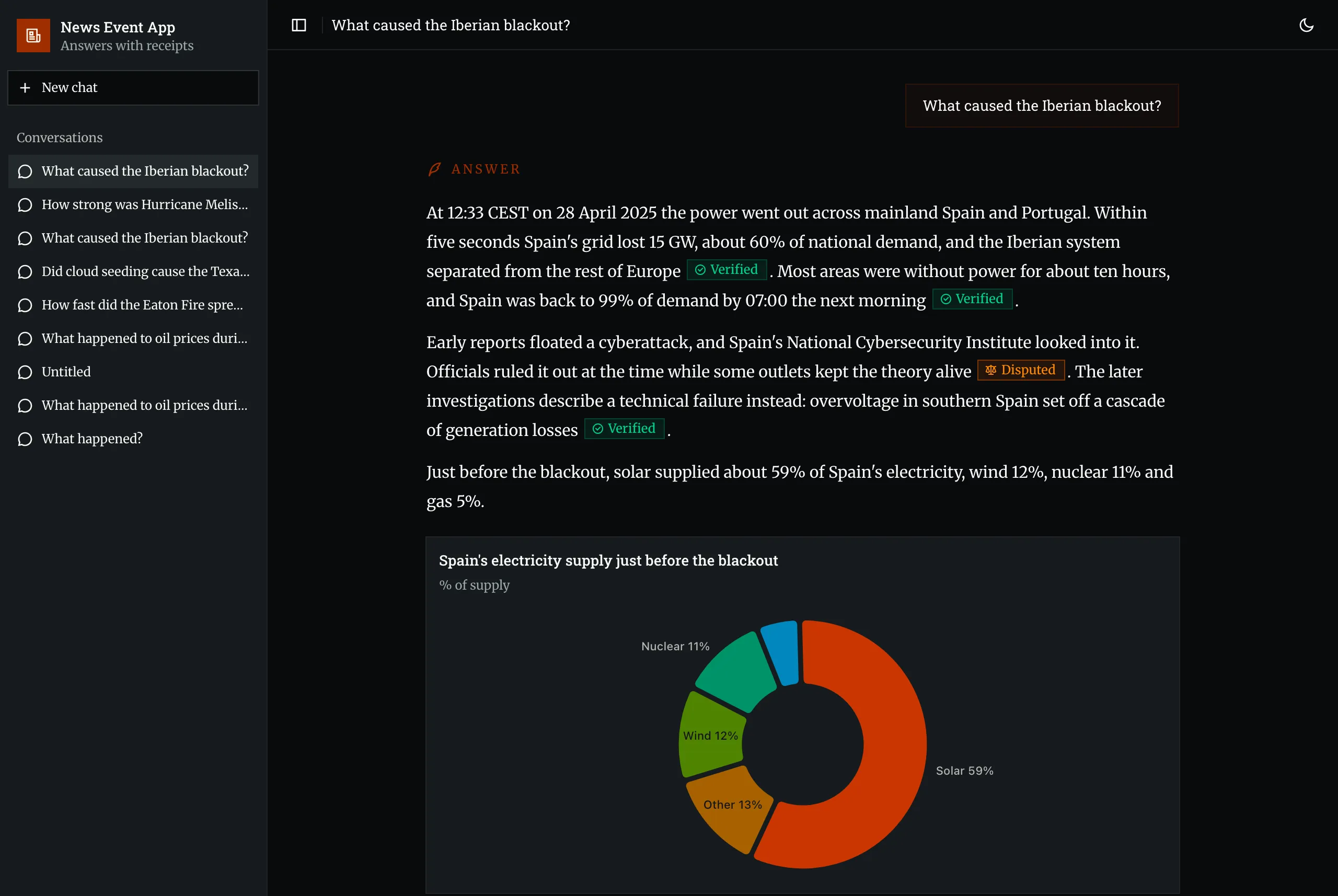Open 'How strong was Hurricane Melis...' conversation
Screen dimensions: 1338x896
click(x=133, y=204)
